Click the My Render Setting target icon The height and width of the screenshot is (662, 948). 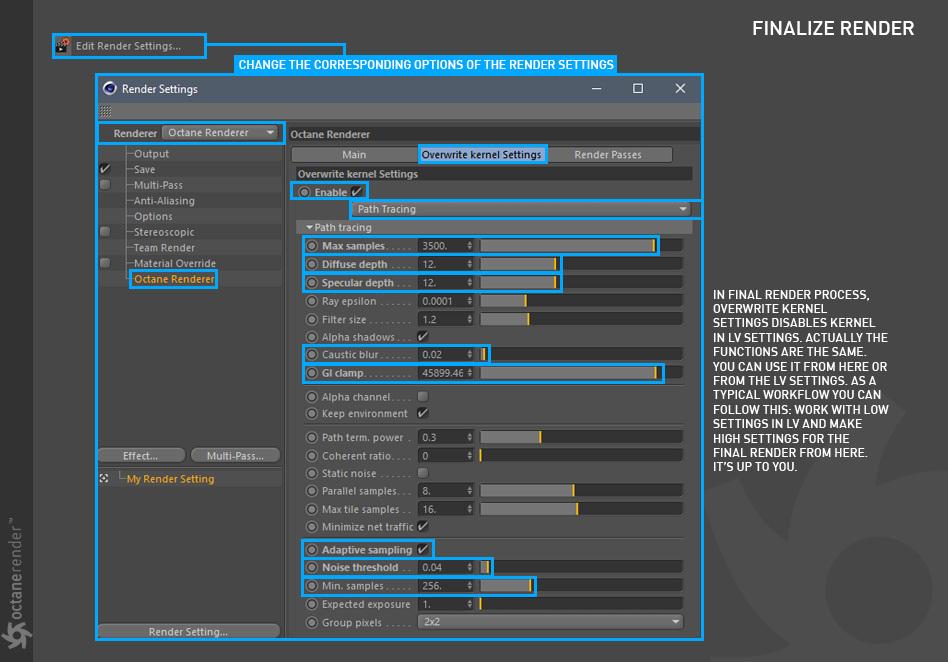[104, 478]
